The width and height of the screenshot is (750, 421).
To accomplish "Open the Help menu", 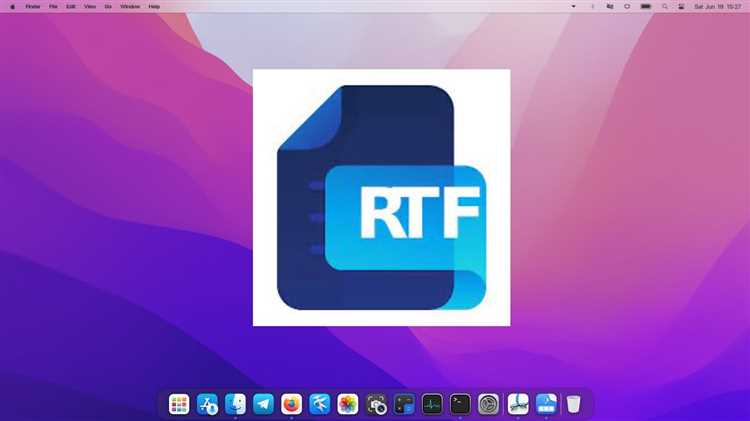I will click(154, 7).
